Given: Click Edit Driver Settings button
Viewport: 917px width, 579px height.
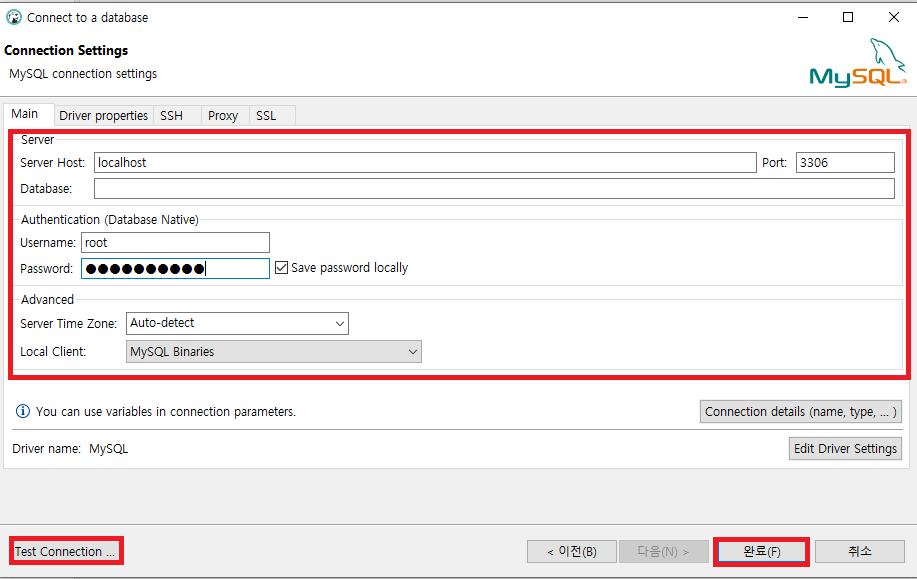Looking at the screenshot, I should [845, 449].
